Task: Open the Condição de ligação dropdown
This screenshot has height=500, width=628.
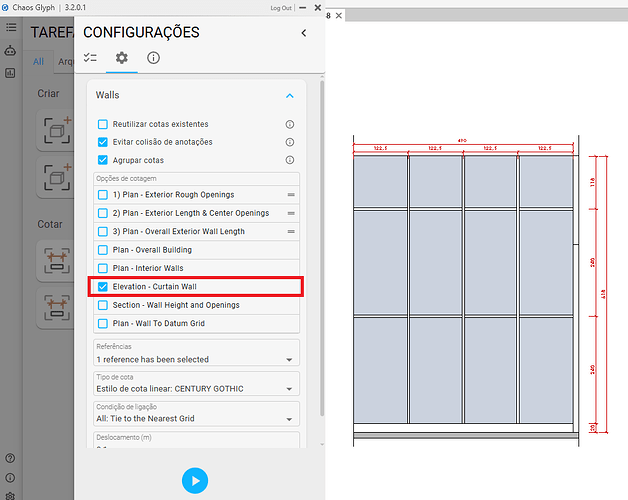Action: point(195,419)
